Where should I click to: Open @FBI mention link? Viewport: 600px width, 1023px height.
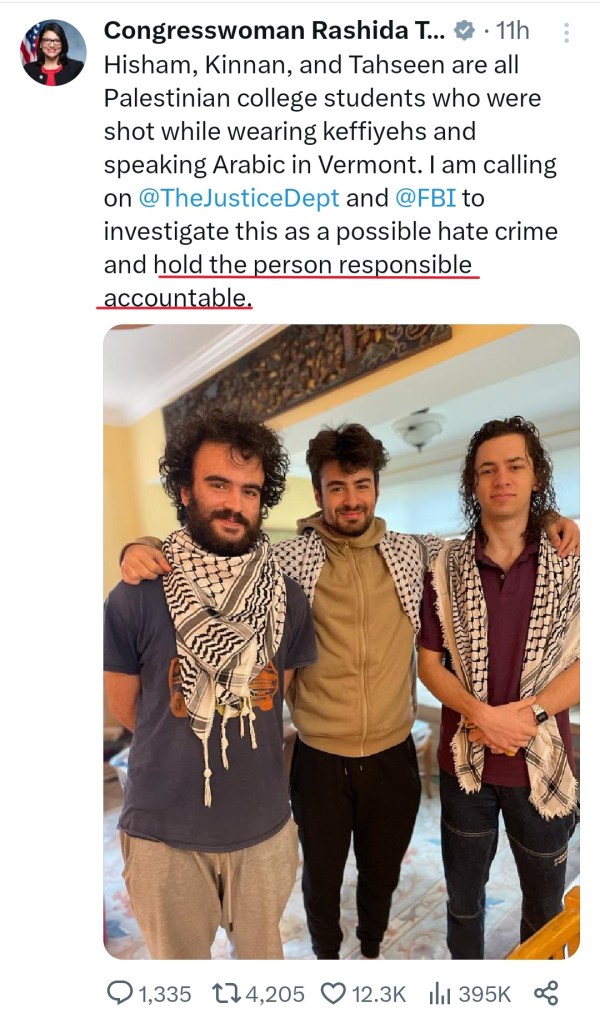point(425,198)
